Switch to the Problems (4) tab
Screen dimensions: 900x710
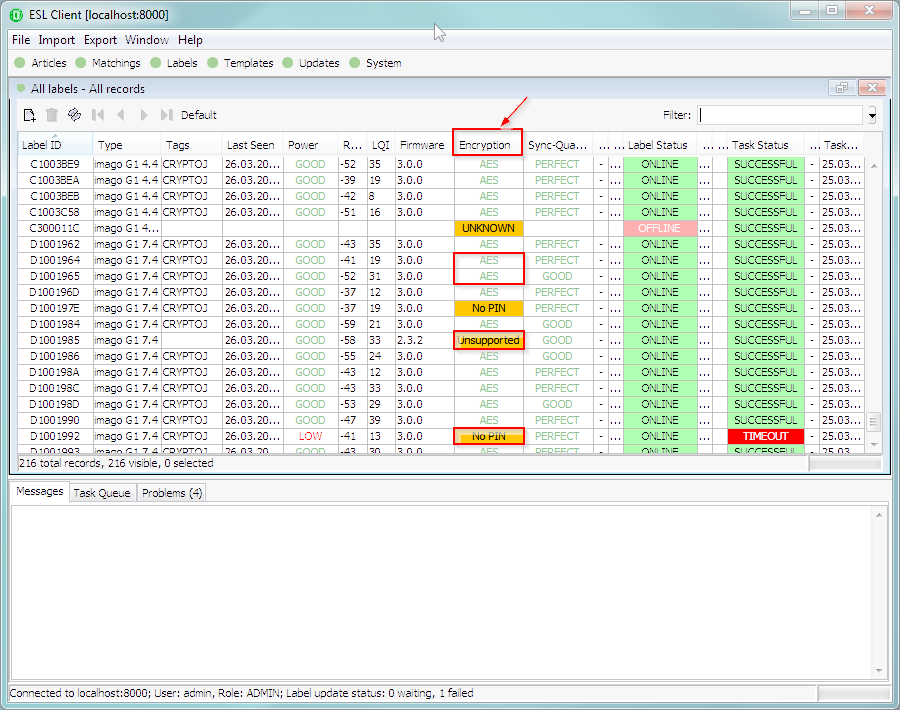click(172, 492)
